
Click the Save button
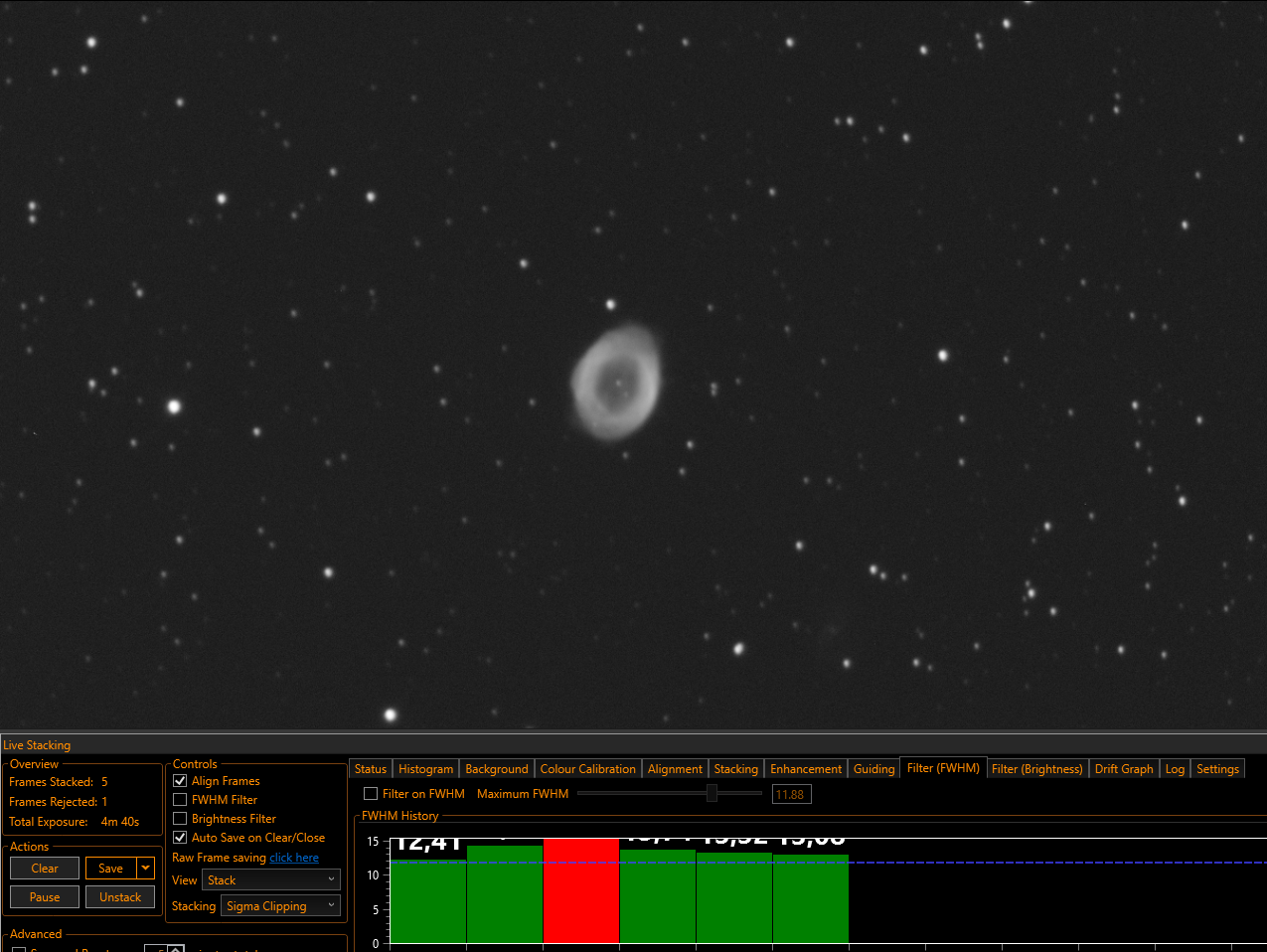pyautogui.click(x=111, y=869)
